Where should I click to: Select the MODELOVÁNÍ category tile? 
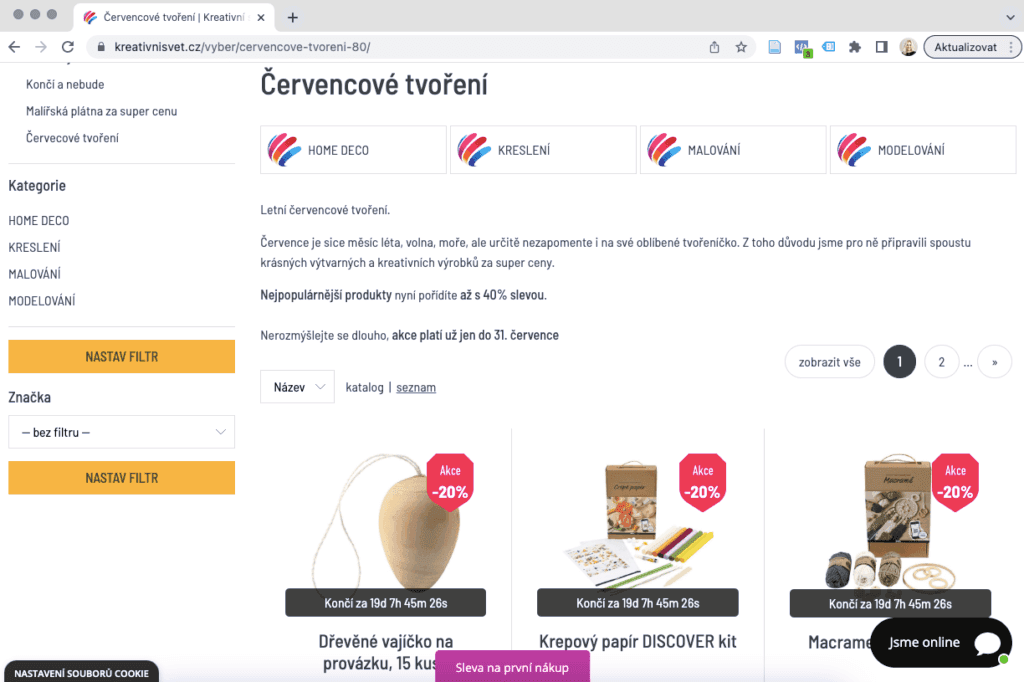coord(923,150)
